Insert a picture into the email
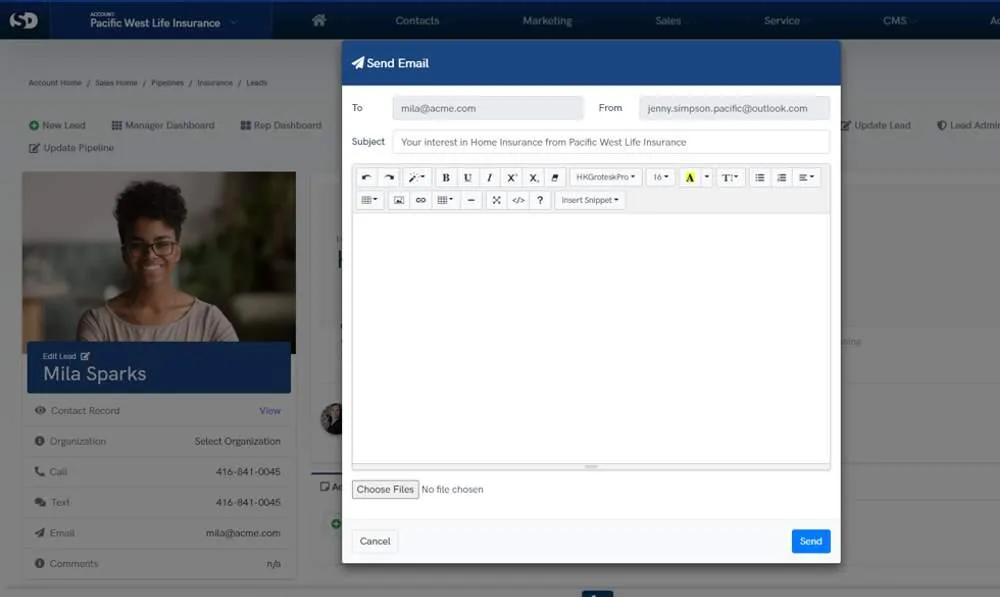The width and height of the screenshot is (1000, 597). (399, 200)
